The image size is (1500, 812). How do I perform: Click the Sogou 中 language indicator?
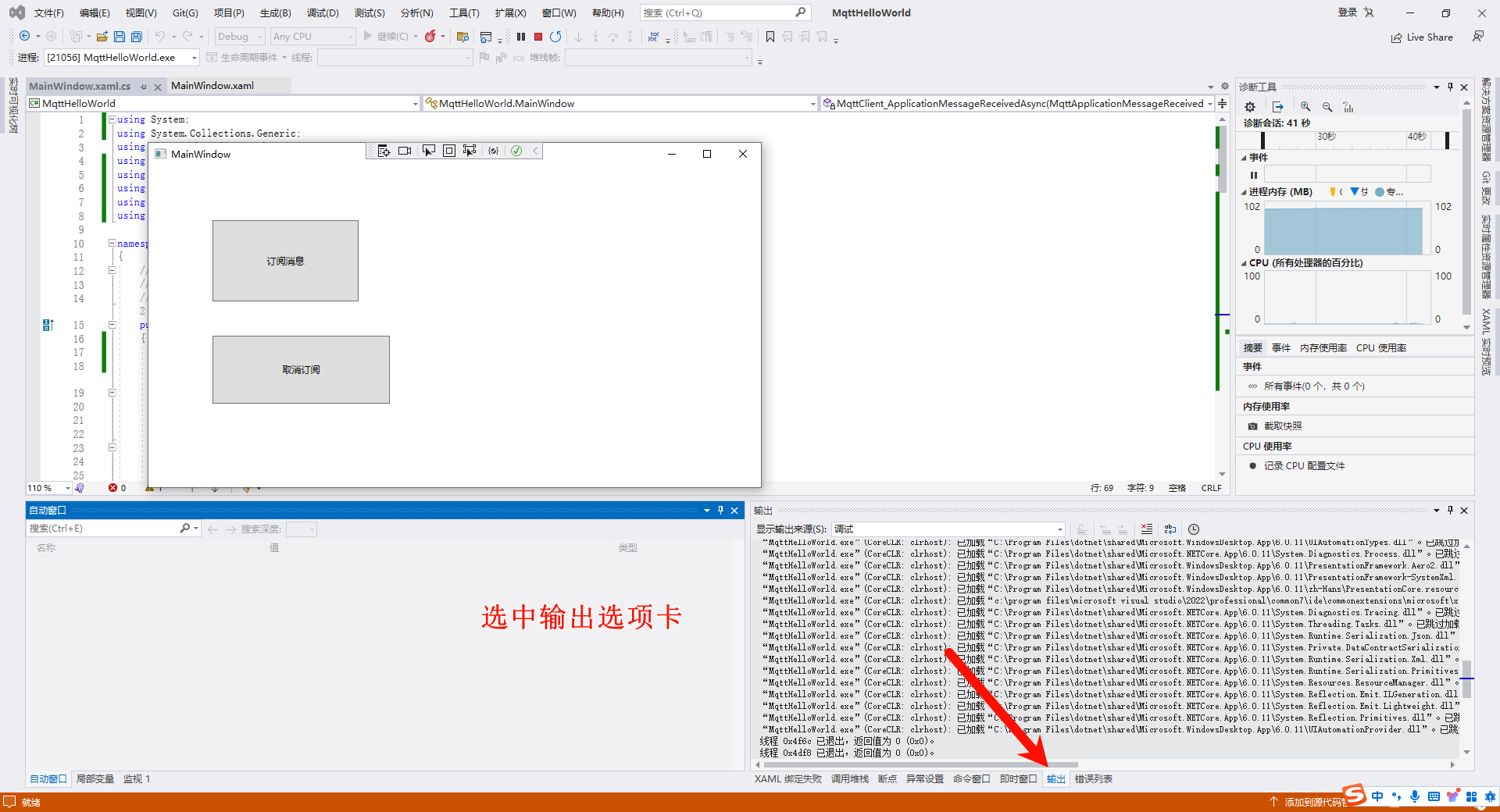pos(1377,796)
